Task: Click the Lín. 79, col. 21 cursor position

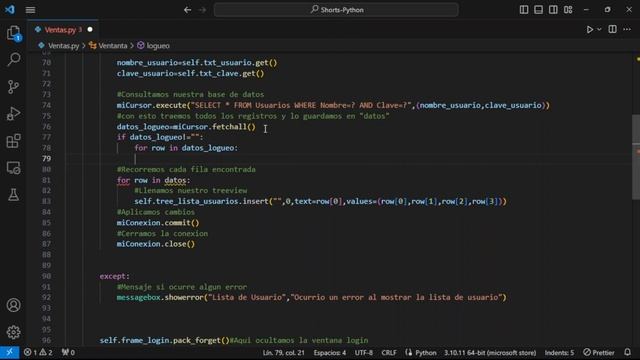Action: tap(283, 352)
